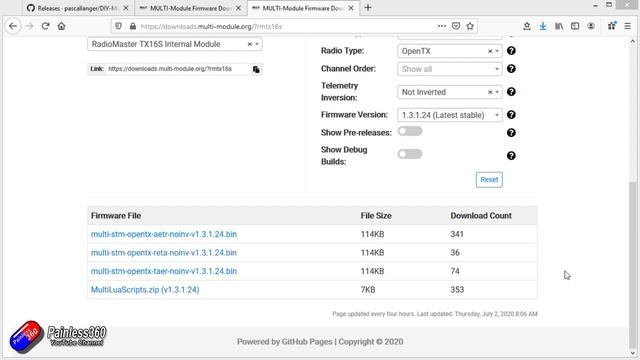
Task: Enable the Show Debug Builds switch
Action: pyautogui.click(x=410, y=154)
